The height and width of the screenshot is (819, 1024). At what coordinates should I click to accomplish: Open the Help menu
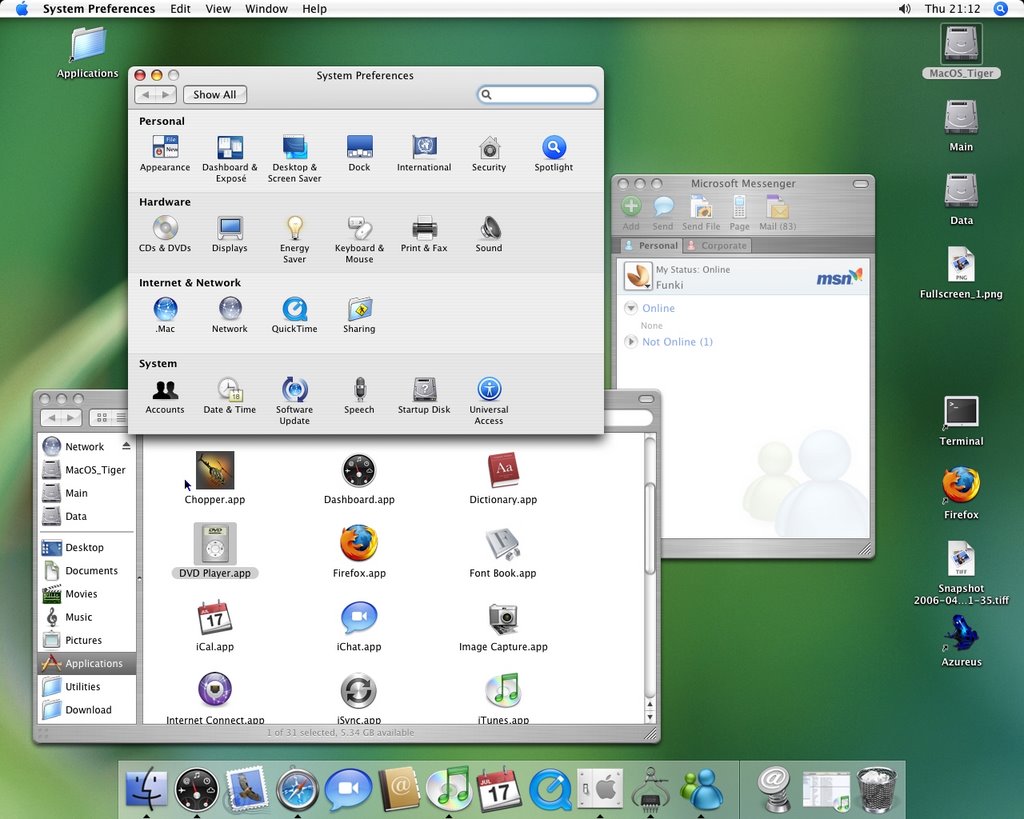click(x=314, y=8)
